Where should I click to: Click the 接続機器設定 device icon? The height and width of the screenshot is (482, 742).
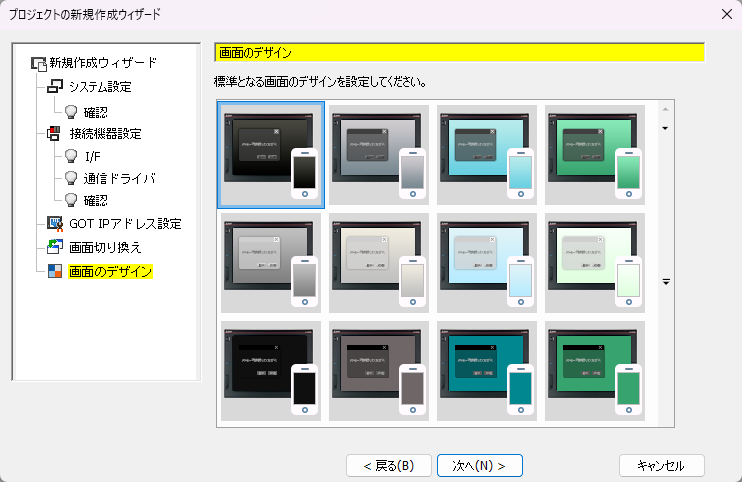(x=55, y=133)
